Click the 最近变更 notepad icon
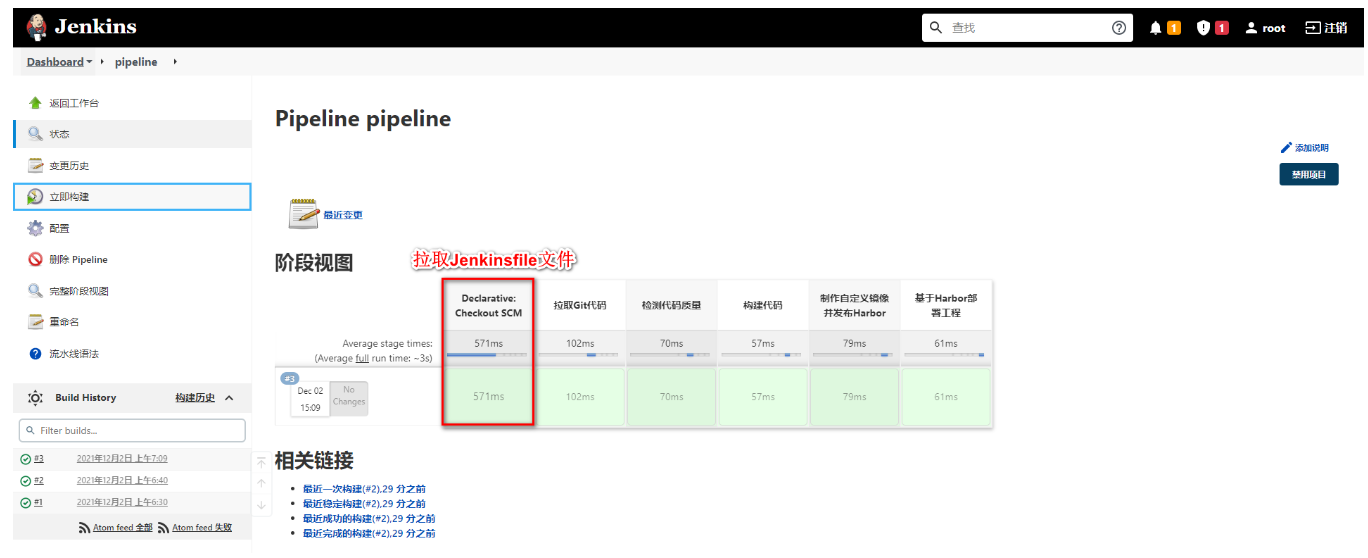This screenshot has width=1368, height=558. 304,214
